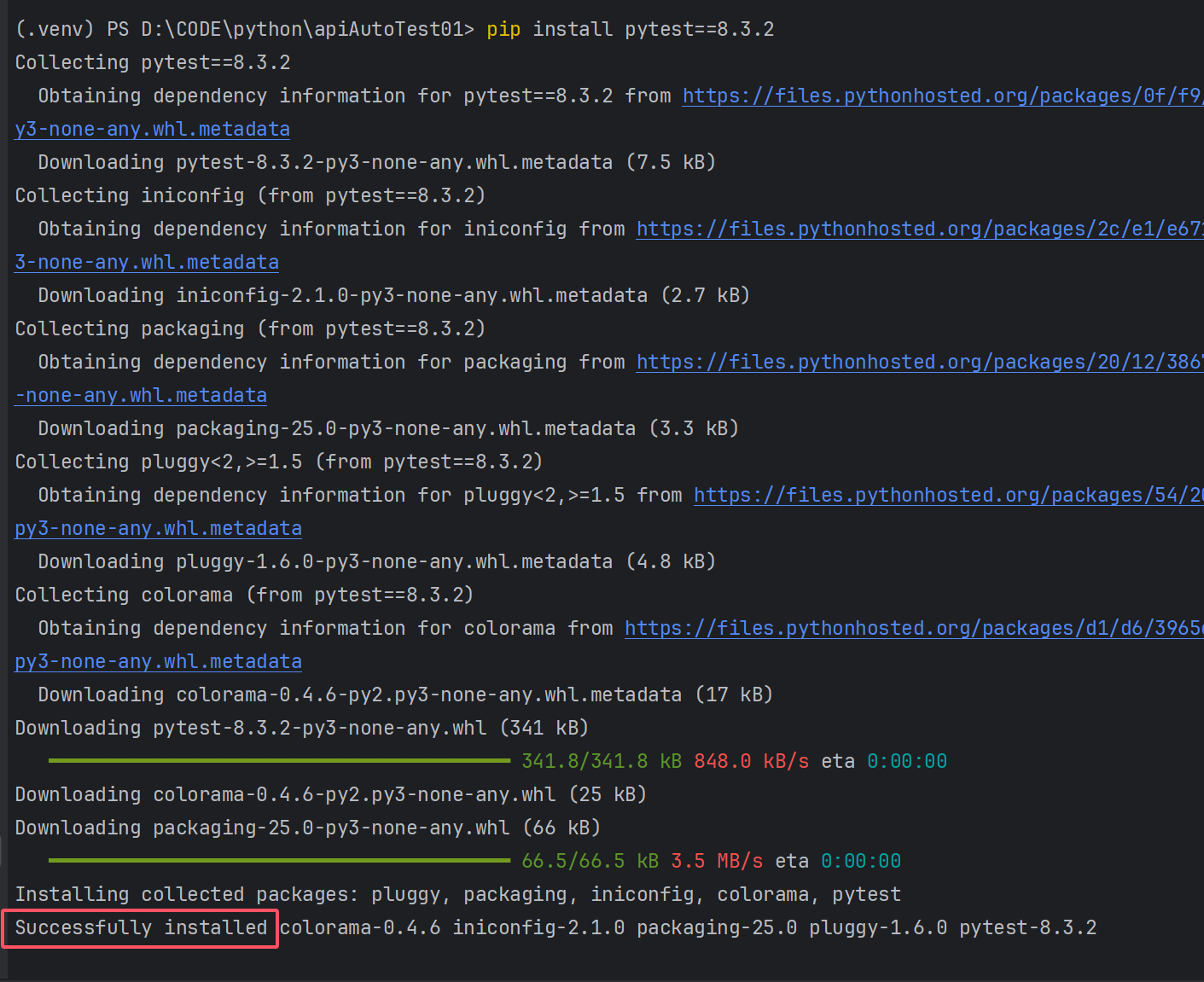Click 'Downloading colorama-0.4.6-py2.py3-none-any.whl (25 kB)' line
The height and width of the screenshot is (982, 1204).
330,794
